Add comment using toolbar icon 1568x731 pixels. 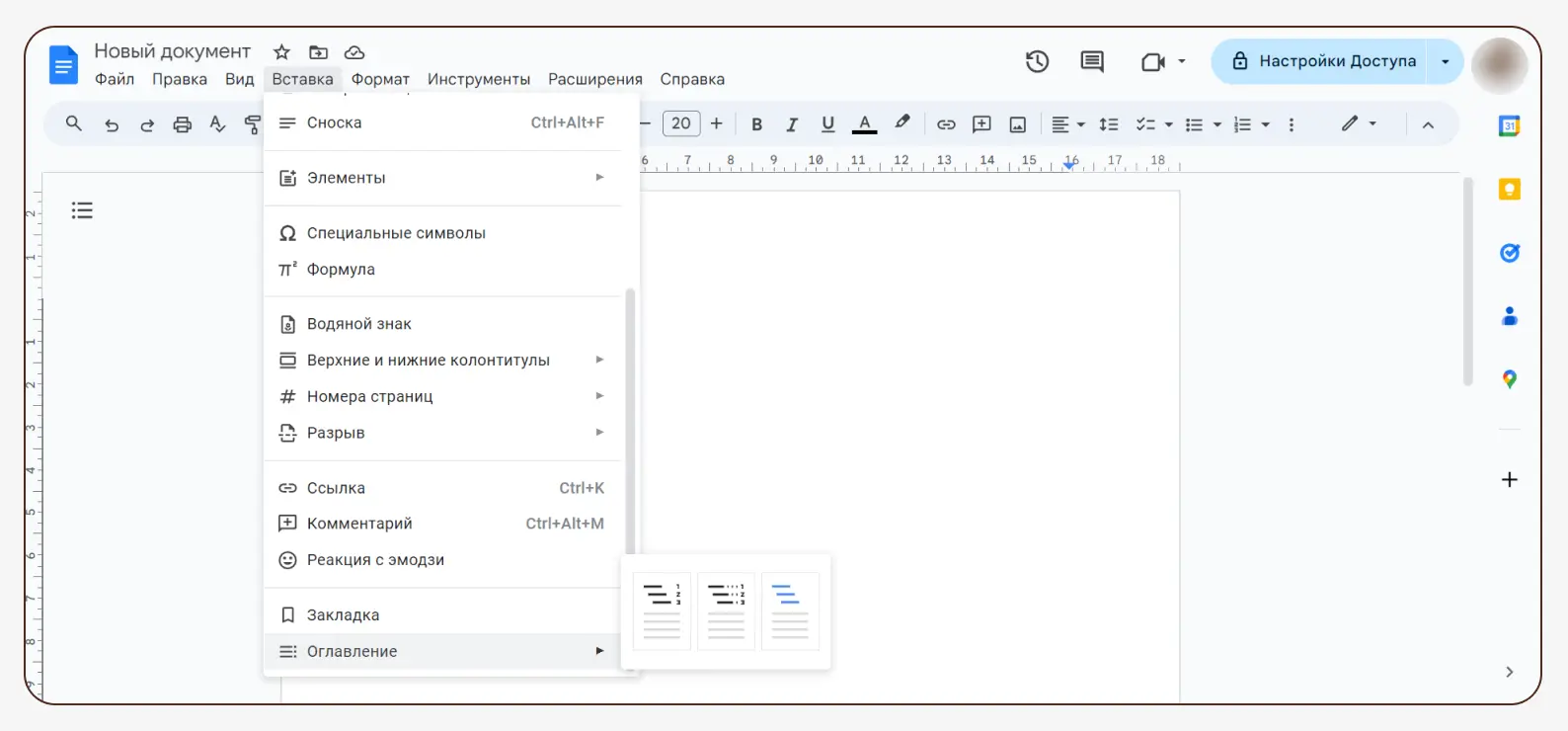pyautogui.click(x=981, y=124)
